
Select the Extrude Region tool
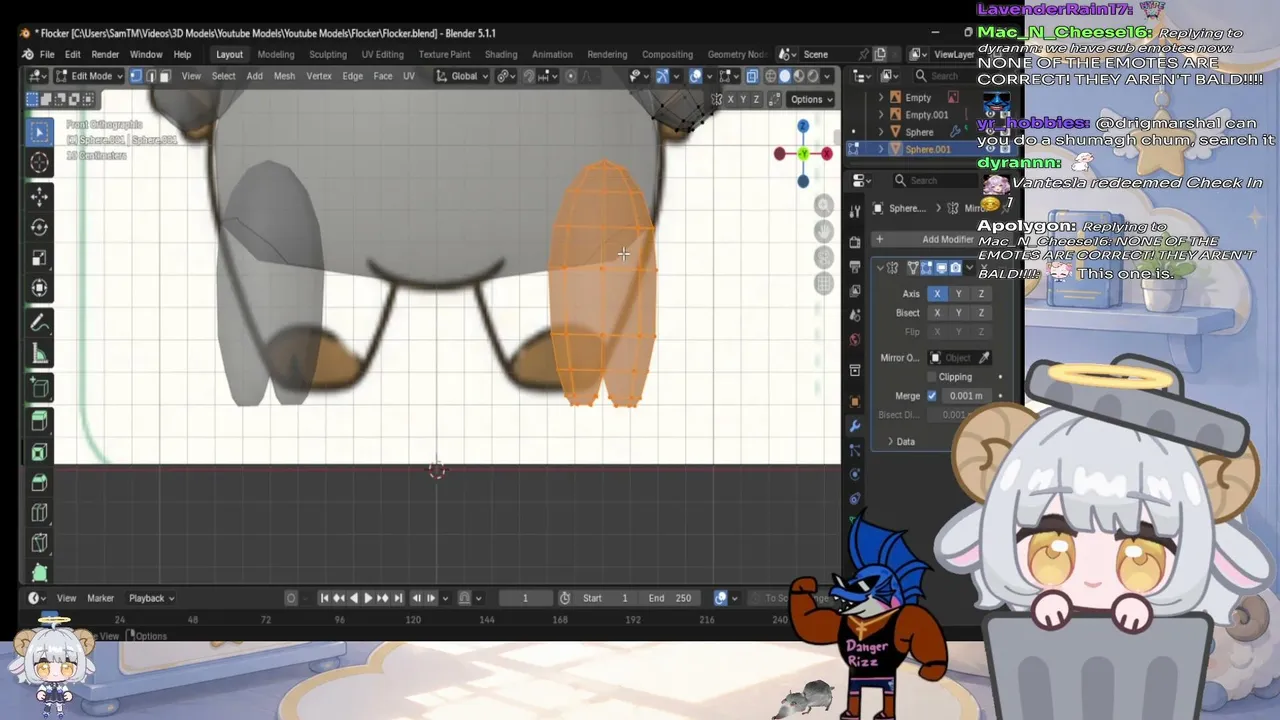pyautogui.click(x=40, y=420)
